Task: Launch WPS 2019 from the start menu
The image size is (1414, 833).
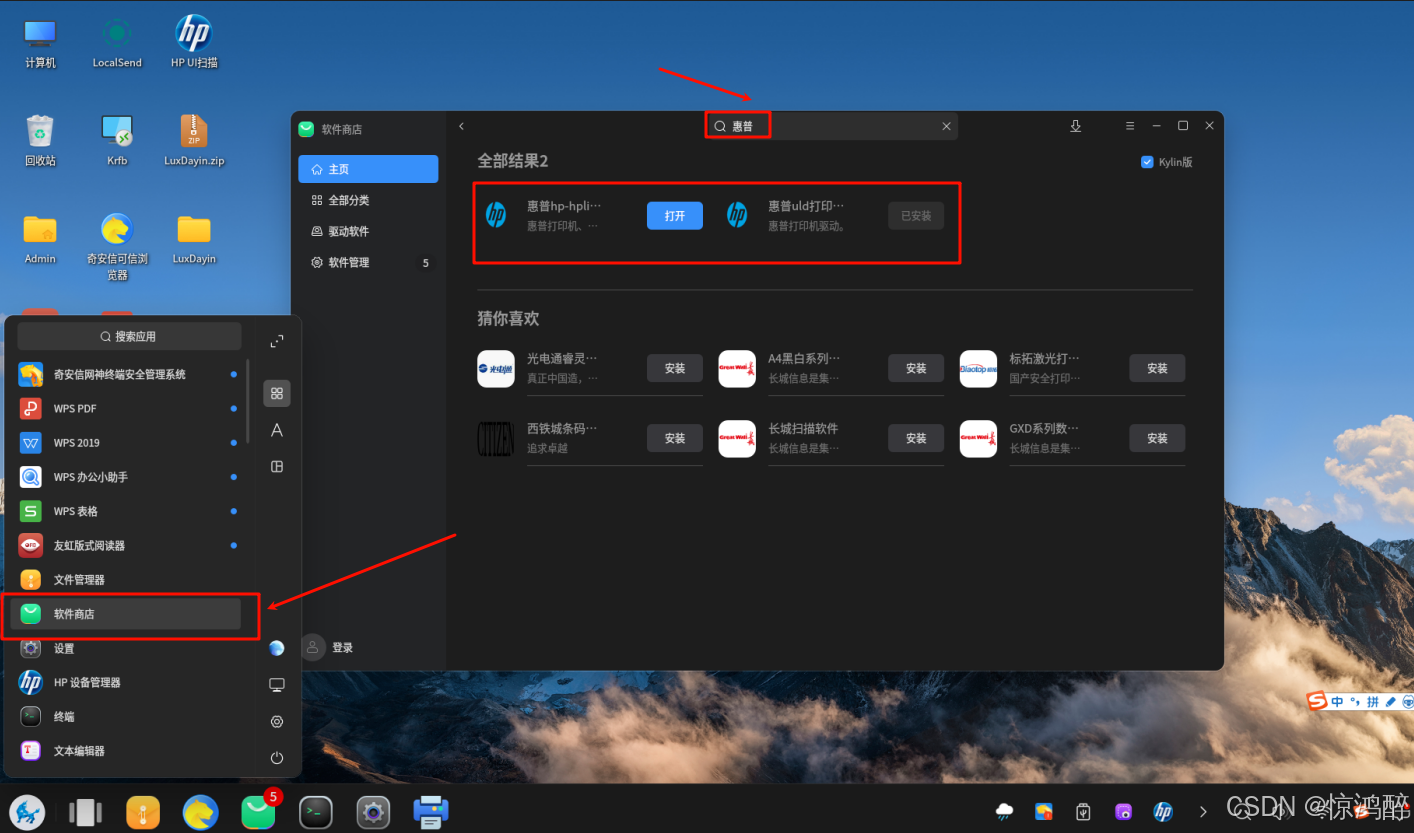Action: coord(126,442)
